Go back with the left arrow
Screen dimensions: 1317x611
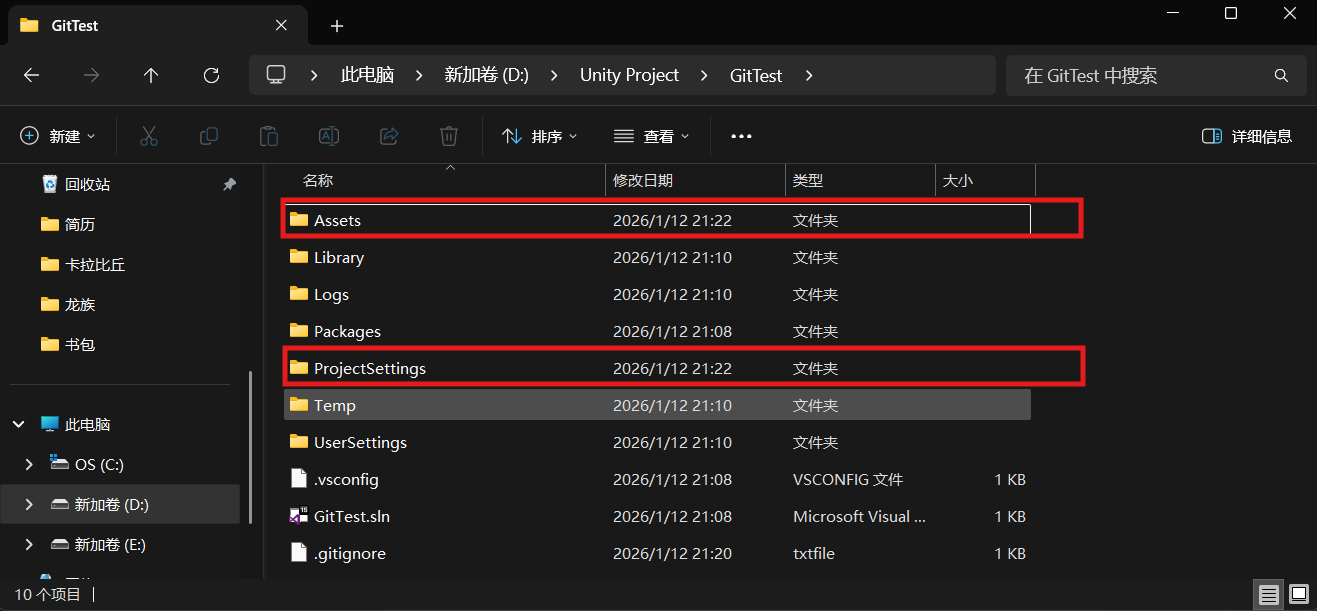pyautogui.click(x=31, y=75)
